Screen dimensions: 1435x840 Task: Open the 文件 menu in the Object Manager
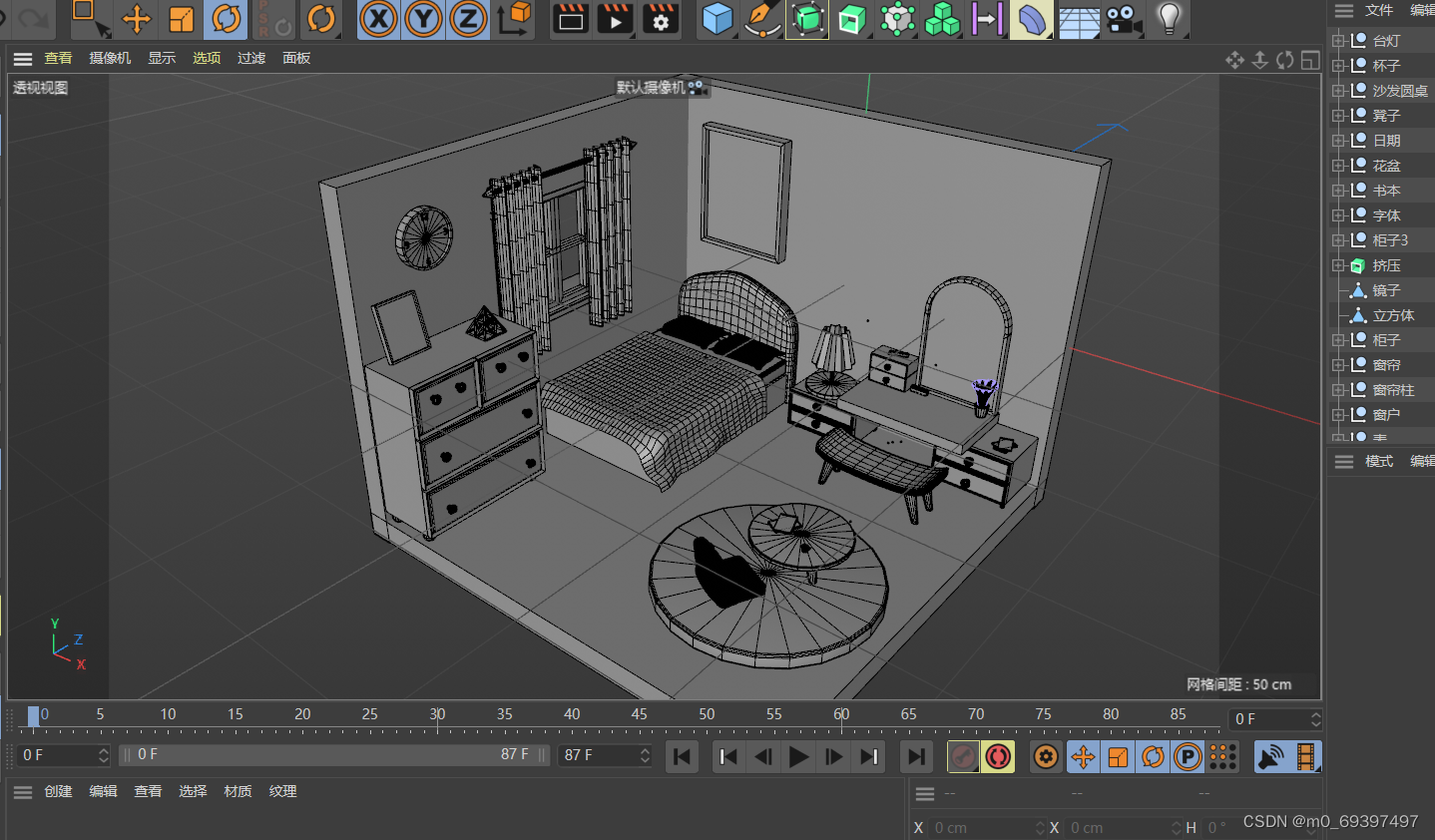pos(1379,11)
